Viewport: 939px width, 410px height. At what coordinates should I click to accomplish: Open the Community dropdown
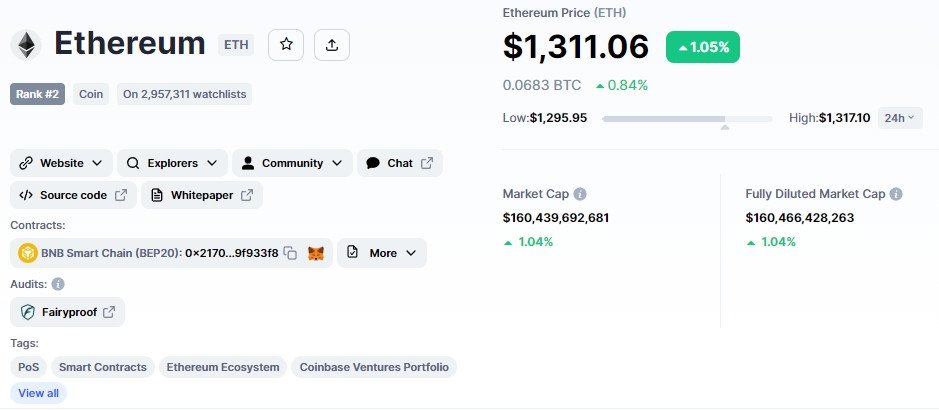(292, 163)
